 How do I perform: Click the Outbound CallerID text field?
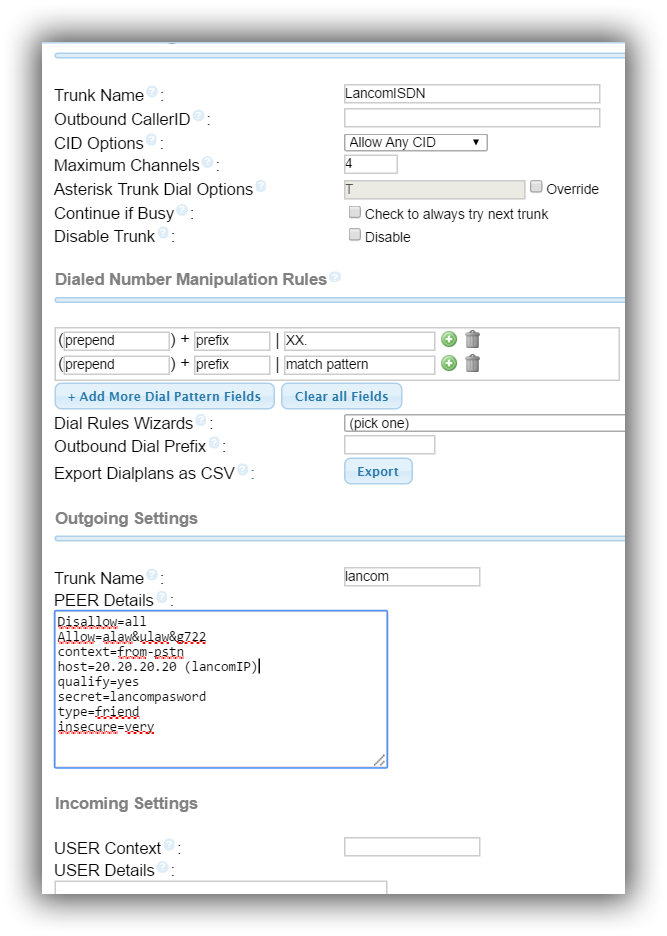(x=472, y=118)
